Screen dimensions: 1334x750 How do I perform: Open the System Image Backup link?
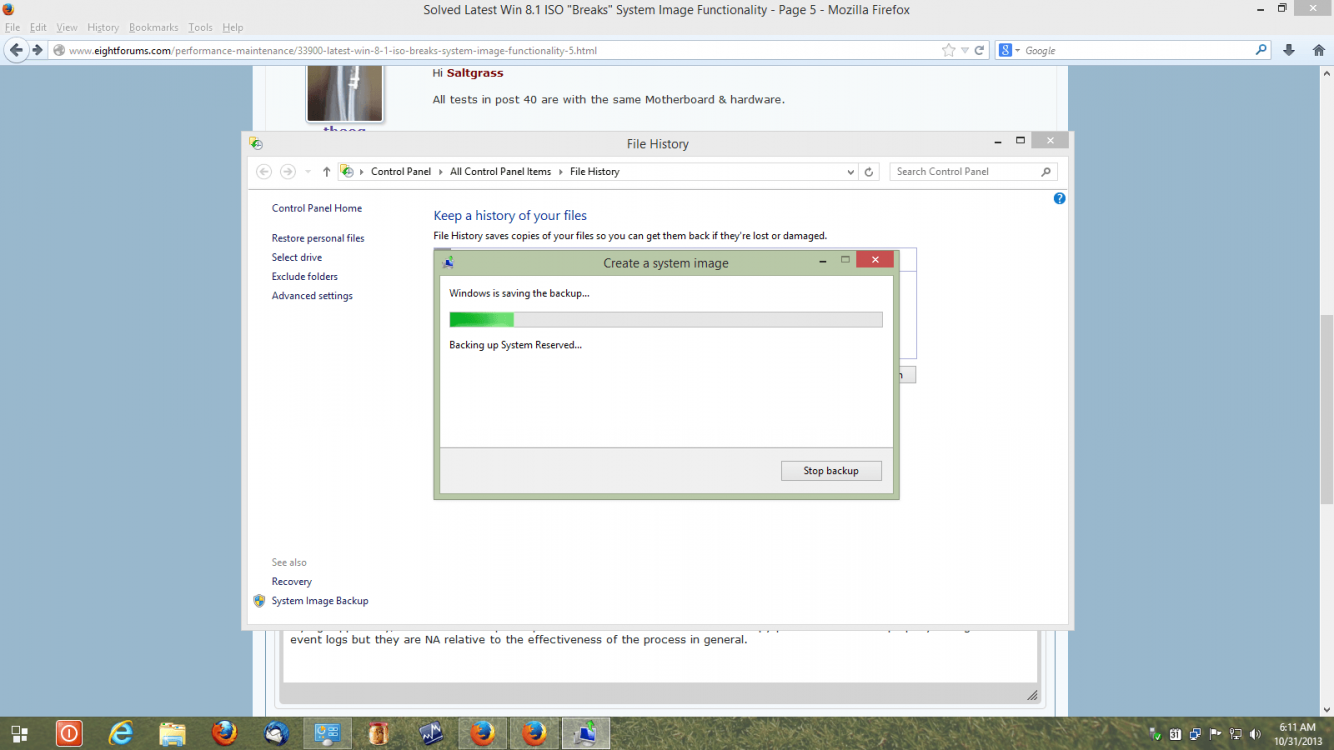point(320,601)
